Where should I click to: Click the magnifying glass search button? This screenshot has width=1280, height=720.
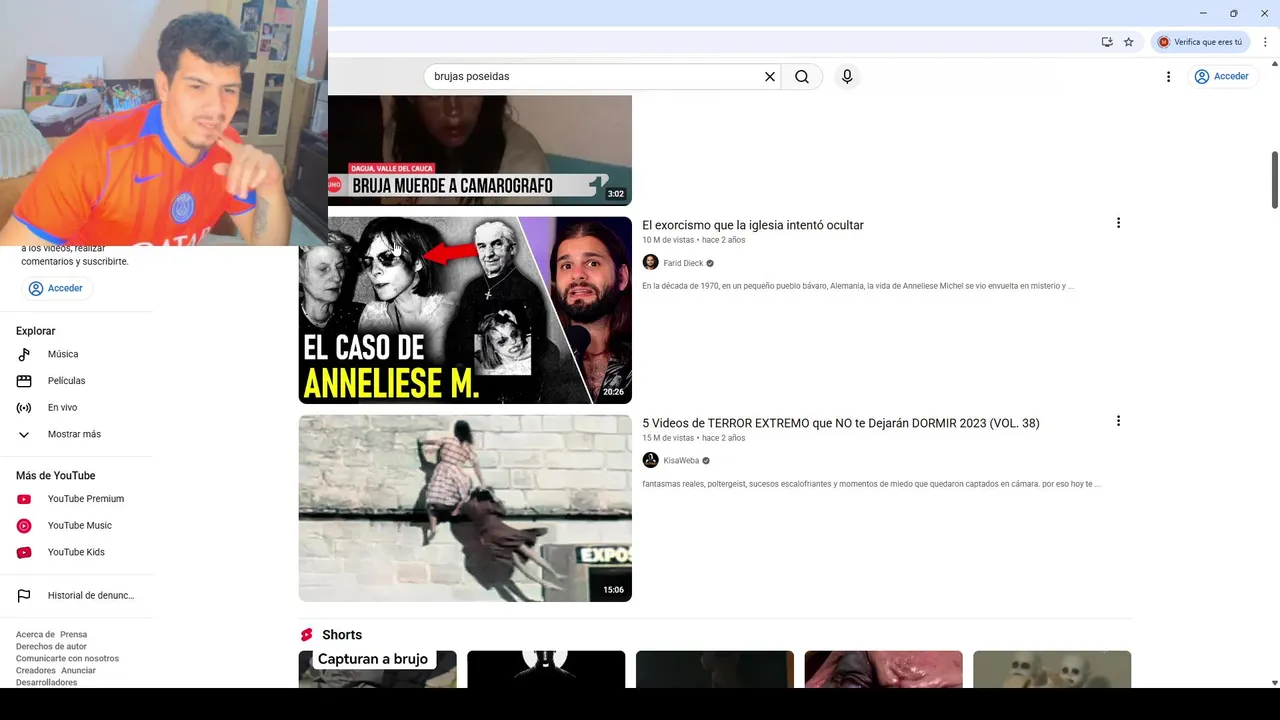[x=802, y=77]
